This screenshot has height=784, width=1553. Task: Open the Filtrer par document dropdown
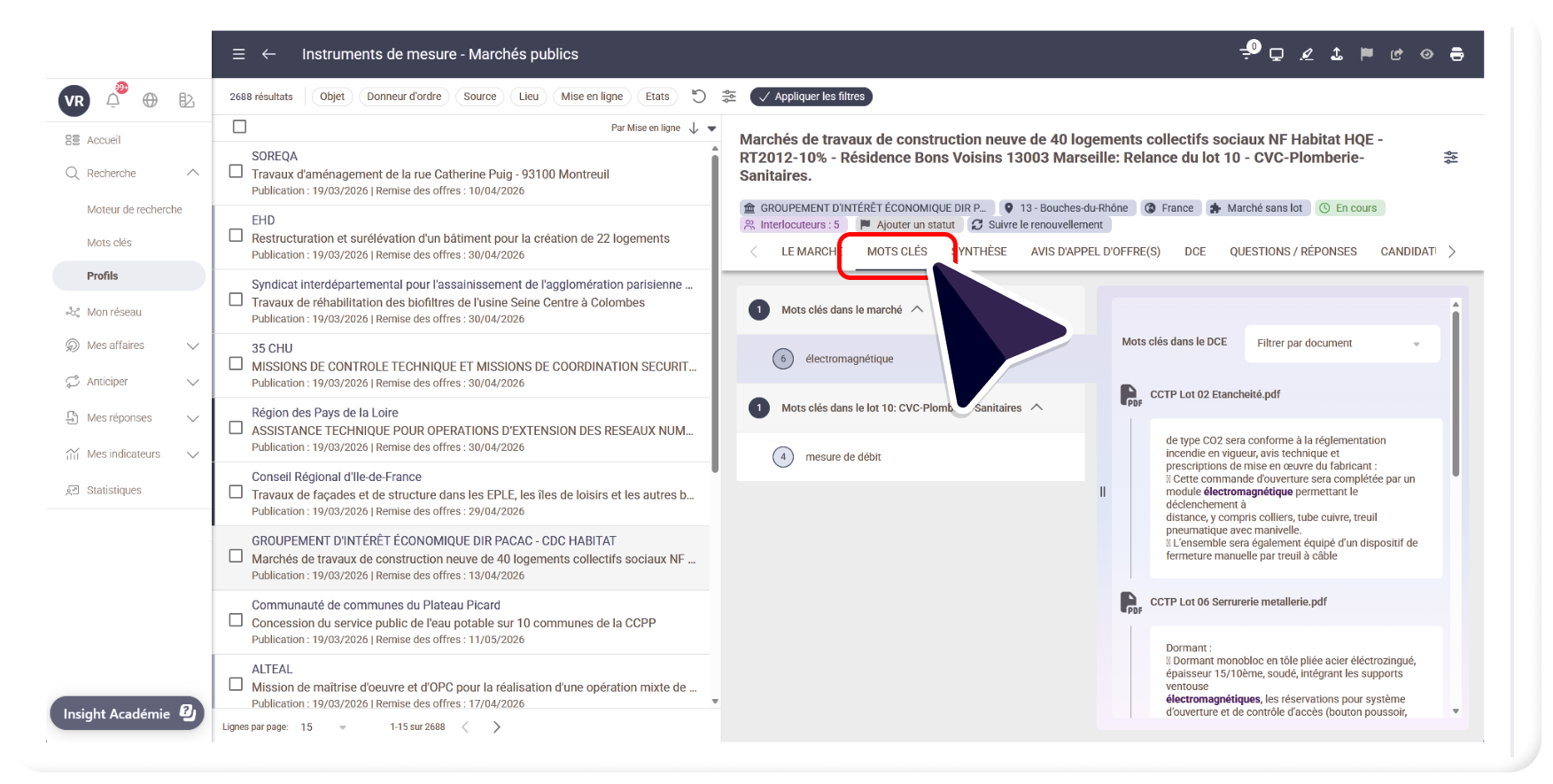click(1341, 343)
